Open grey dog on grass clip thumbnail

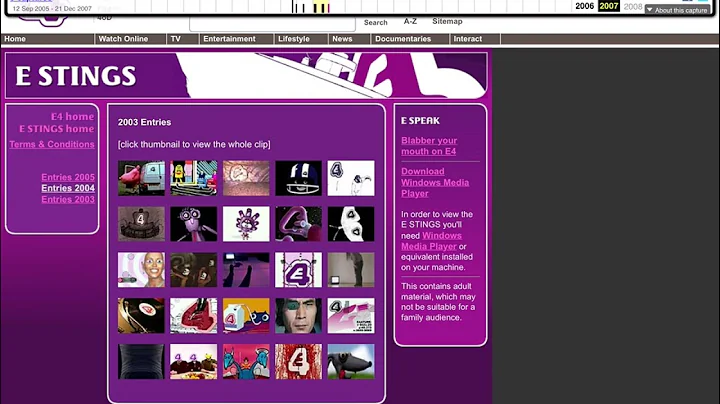click(351, 362)
